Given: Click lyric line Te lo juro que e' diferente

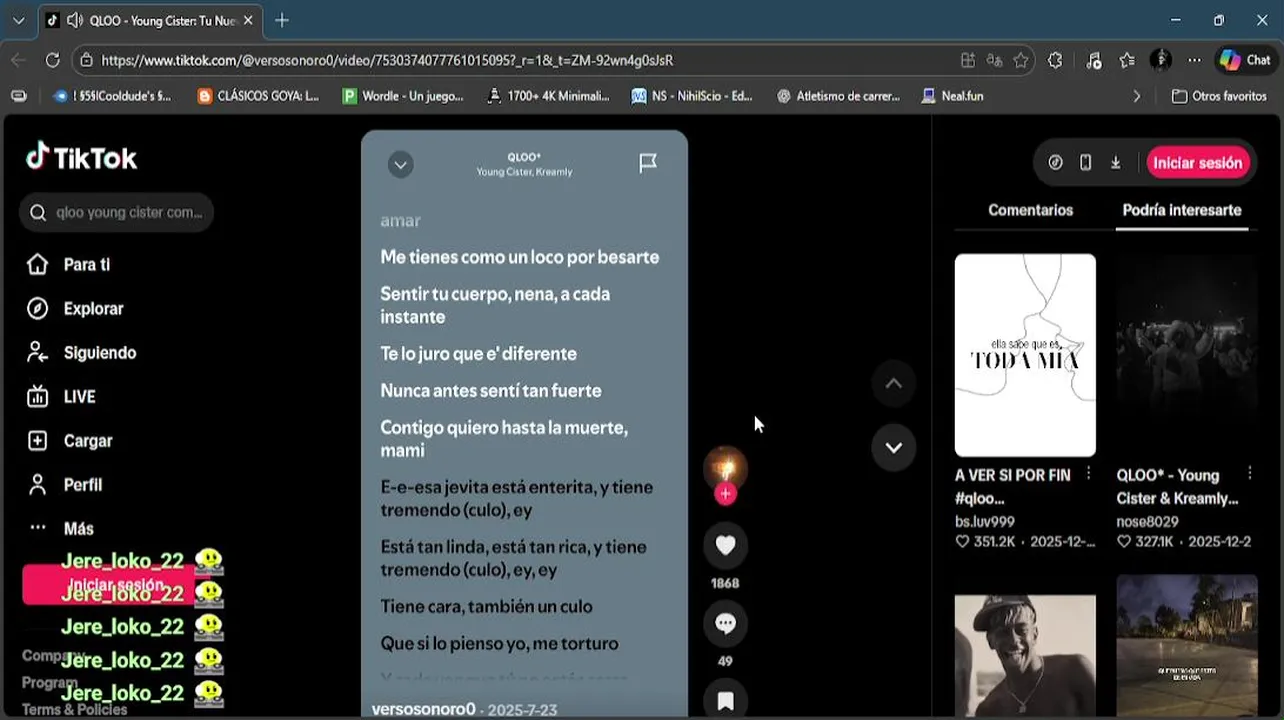Looking at the screenshot, I should click(x=478, y=353).
